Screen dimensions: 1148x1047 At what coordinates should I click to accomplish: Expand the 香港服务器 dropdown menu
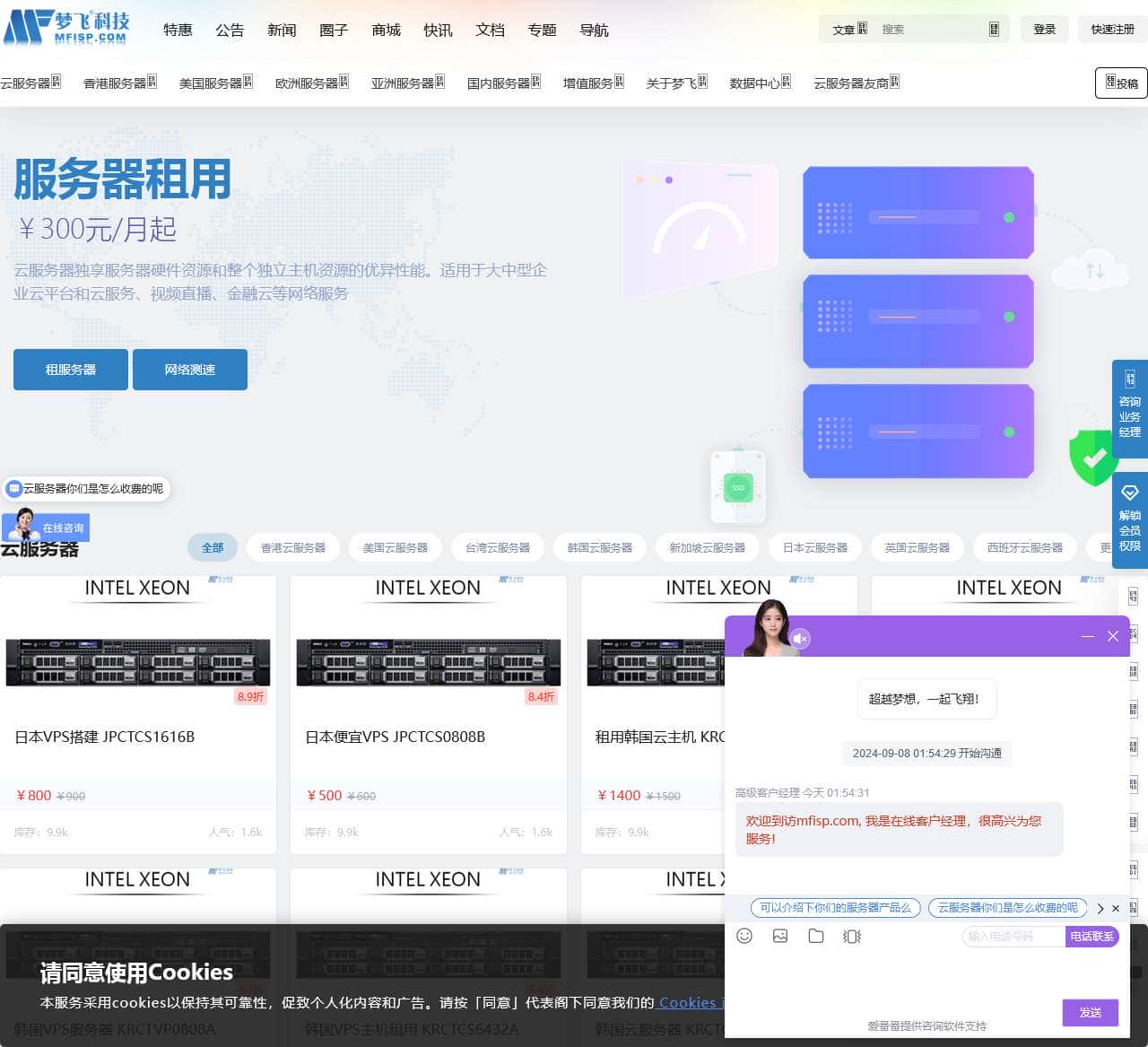(x=120, y=83)
